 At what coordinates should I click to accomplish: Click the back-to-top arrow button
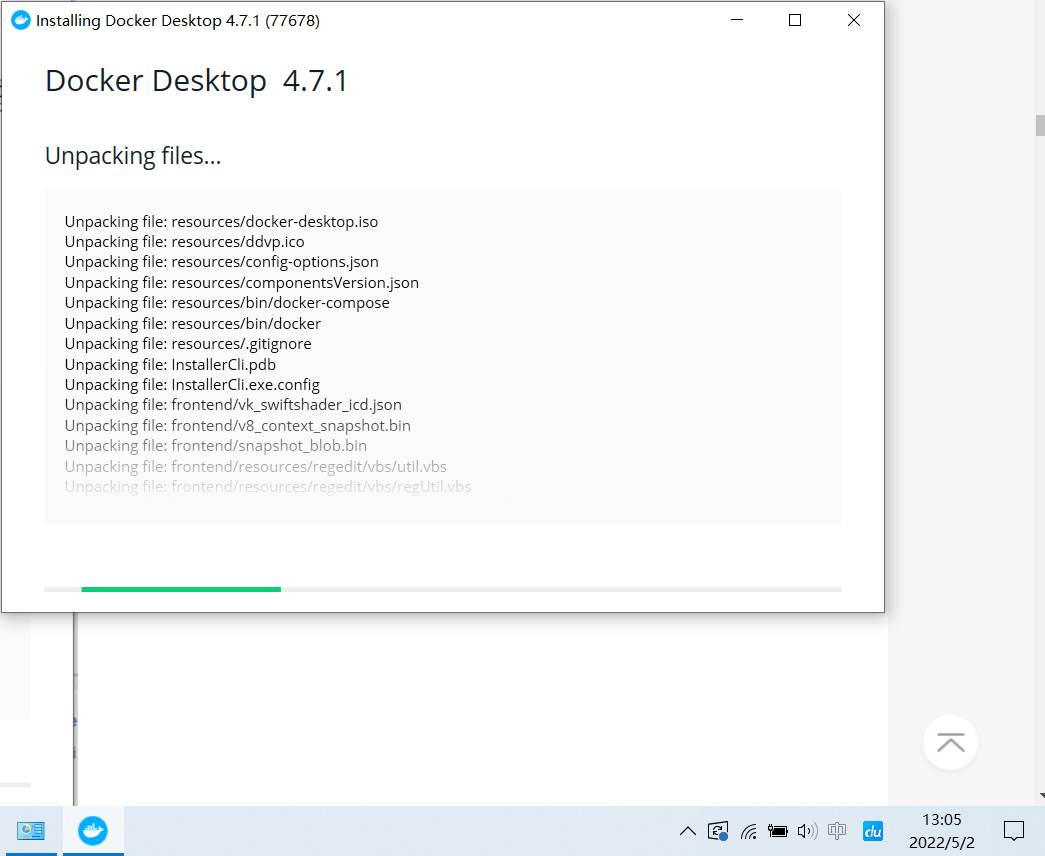coord(950,743)
